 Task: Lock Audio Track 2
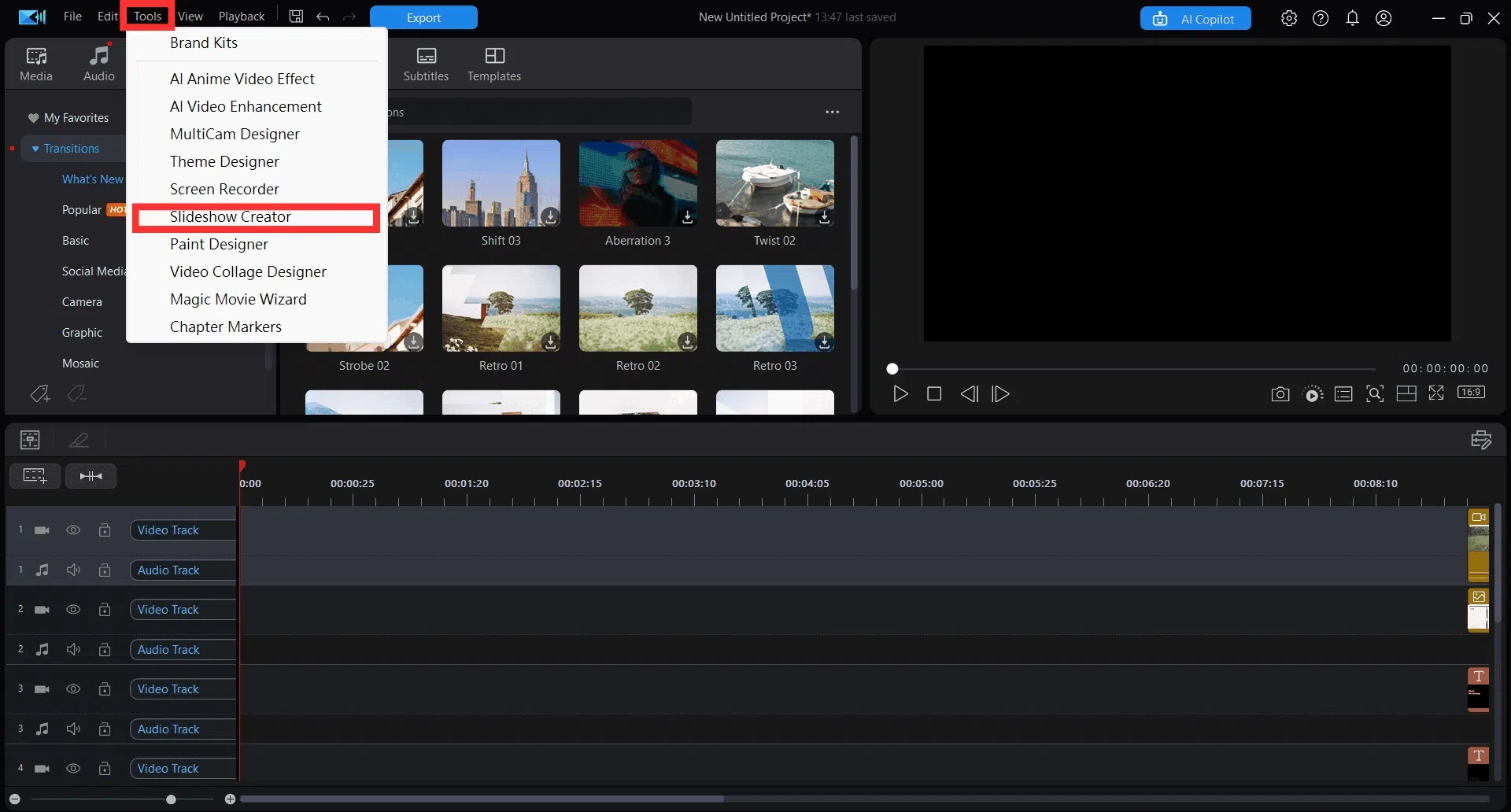coord(105,649)
